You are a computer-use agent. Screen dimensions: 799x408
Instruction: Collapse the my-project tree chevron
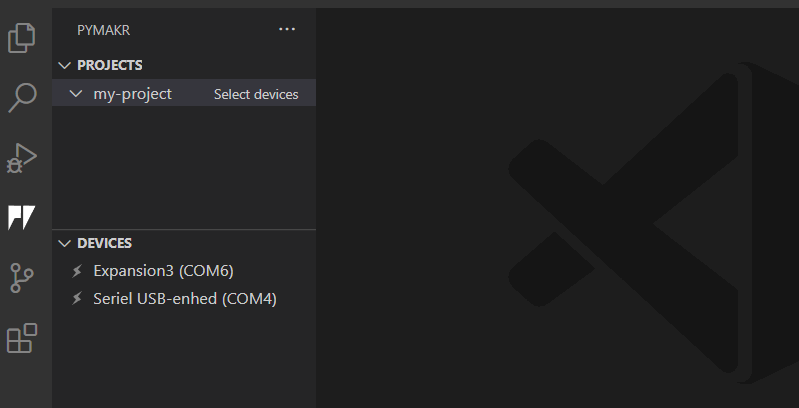click(76, 94)
